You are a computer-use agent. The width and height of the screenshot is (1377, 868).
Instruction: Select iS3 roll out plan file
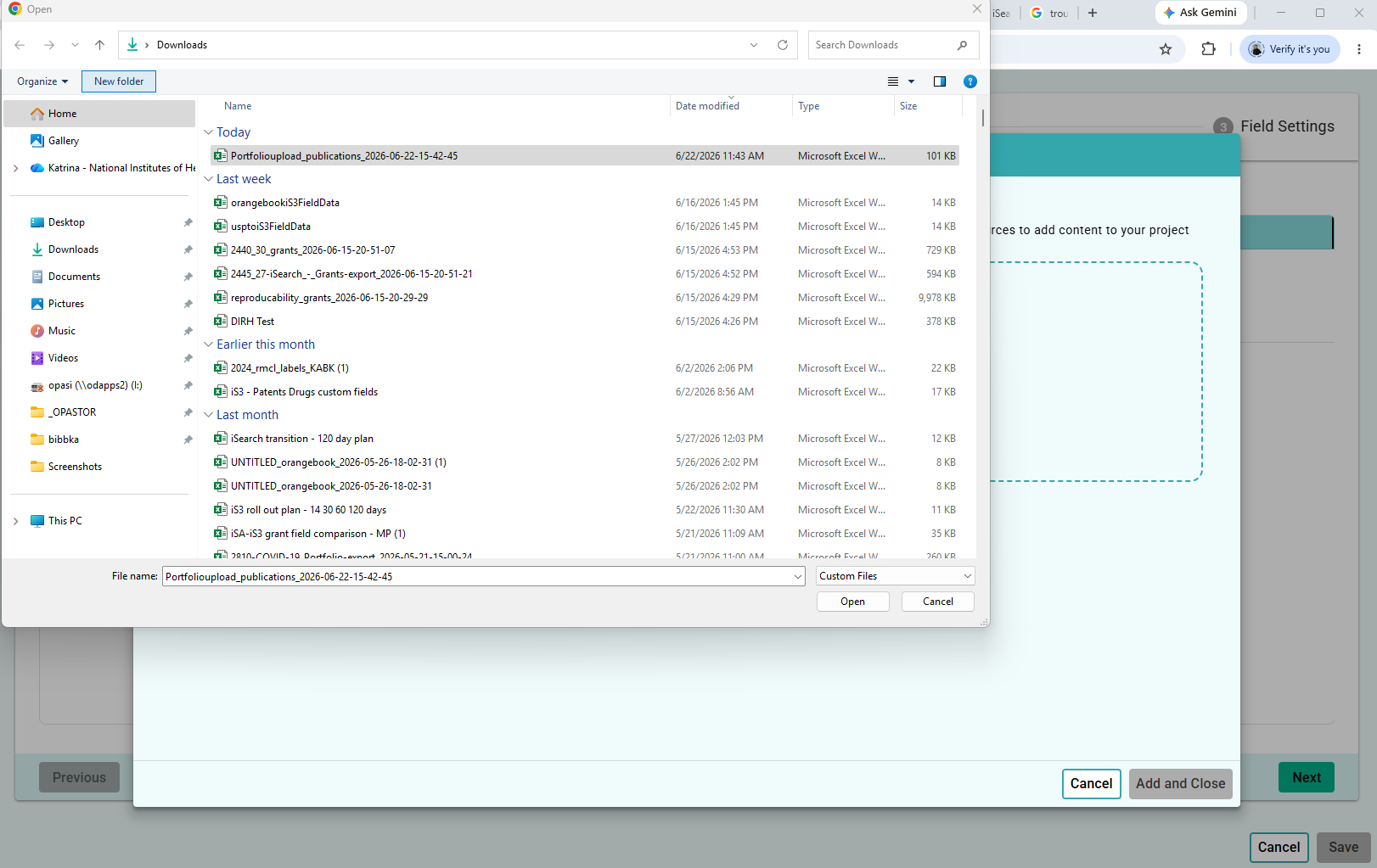coord(585,510)
